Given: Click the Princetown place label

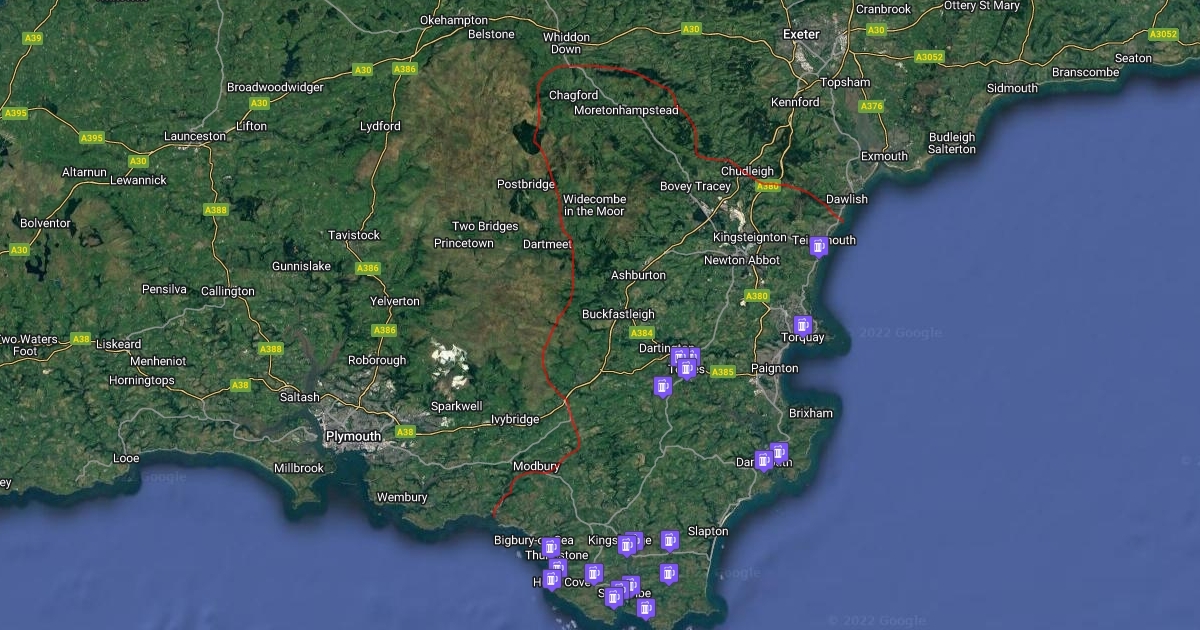Looking at the screenshot, I should 464,243.
